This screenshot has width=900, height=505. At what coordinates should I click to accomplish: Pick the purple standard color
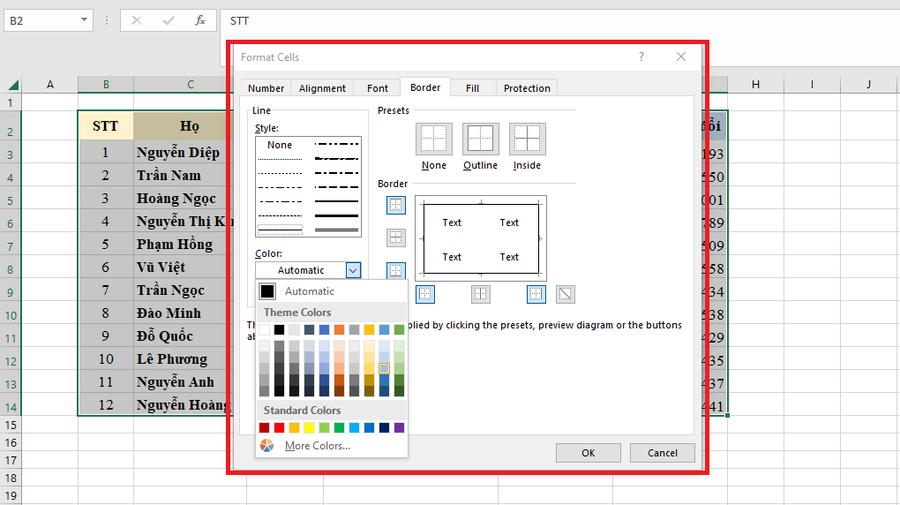(x=399, y=428)
